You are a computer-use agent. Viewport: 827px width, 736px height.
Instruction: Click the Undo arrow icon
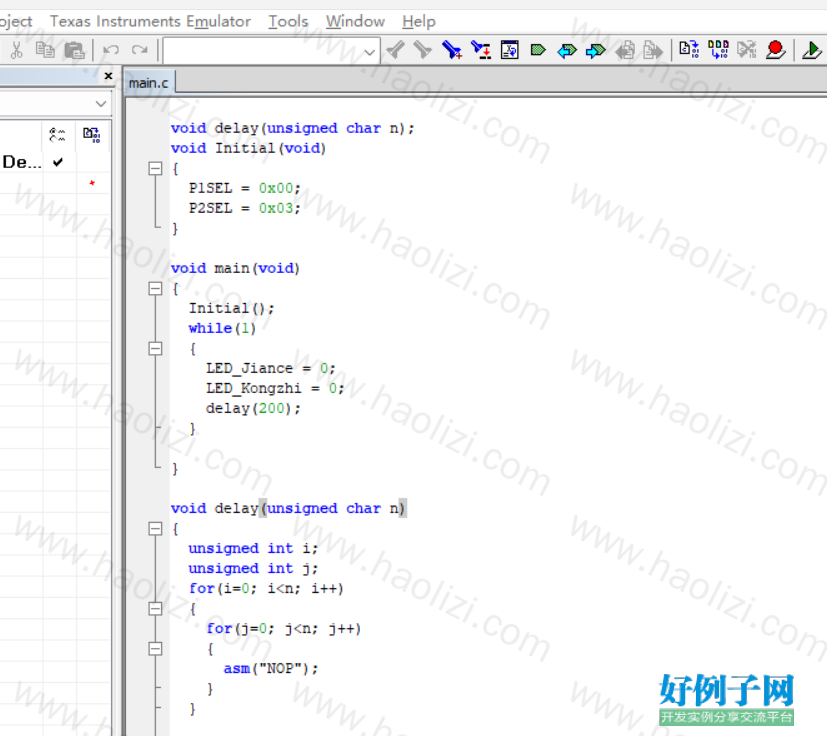coord(111,50)
